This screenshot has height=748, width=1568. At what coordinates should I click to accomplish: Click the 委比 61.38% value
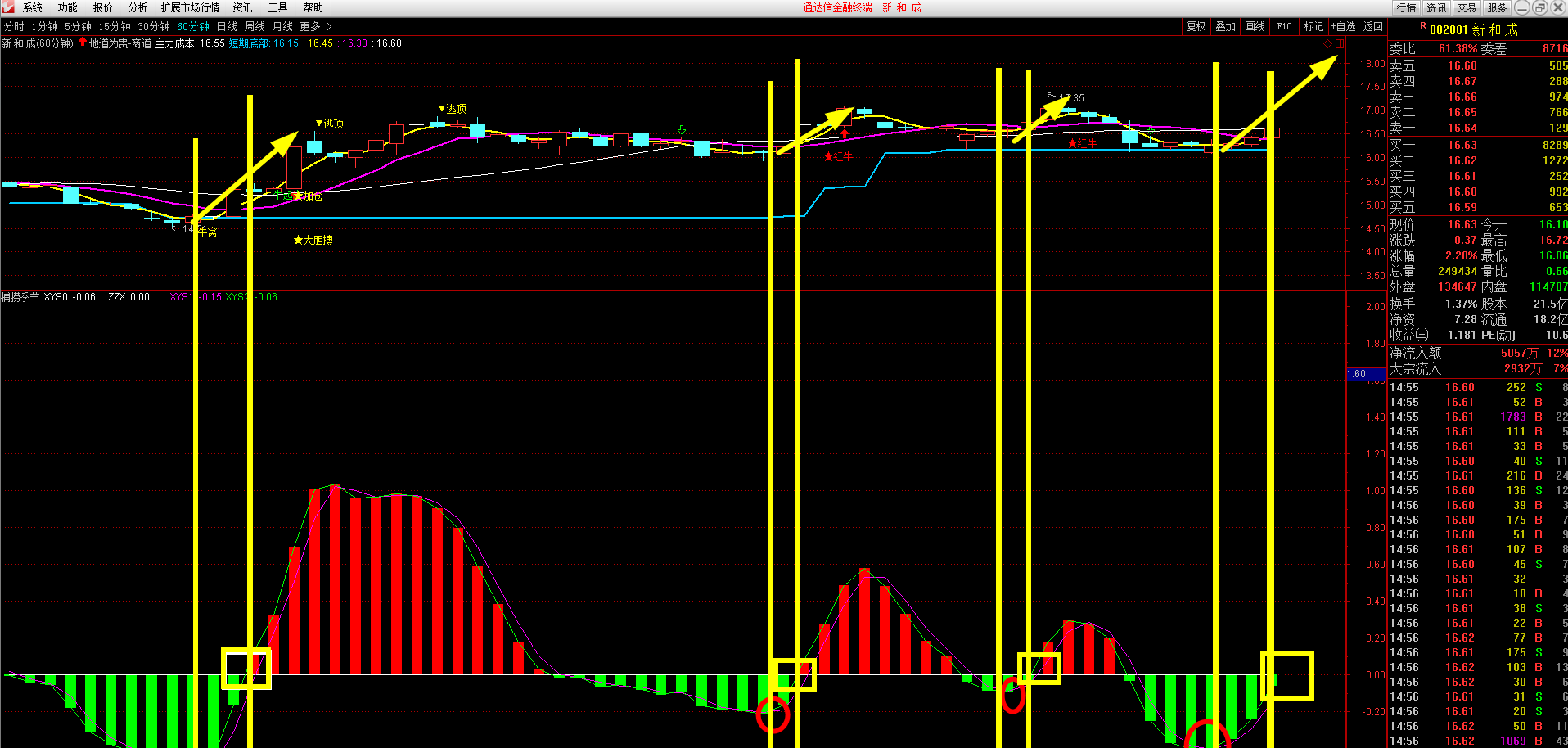coord(1458,49)
